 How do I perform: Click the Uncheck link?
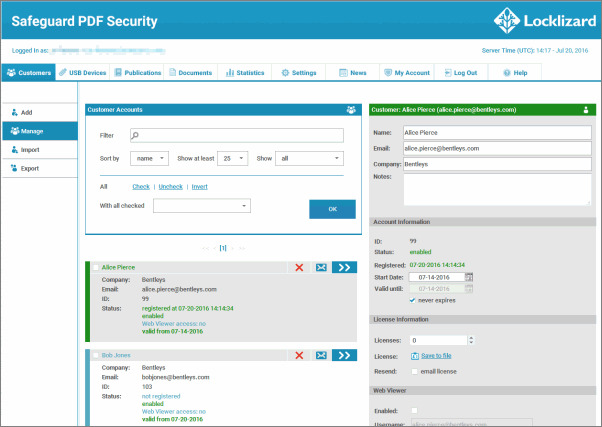click(170, 187)
